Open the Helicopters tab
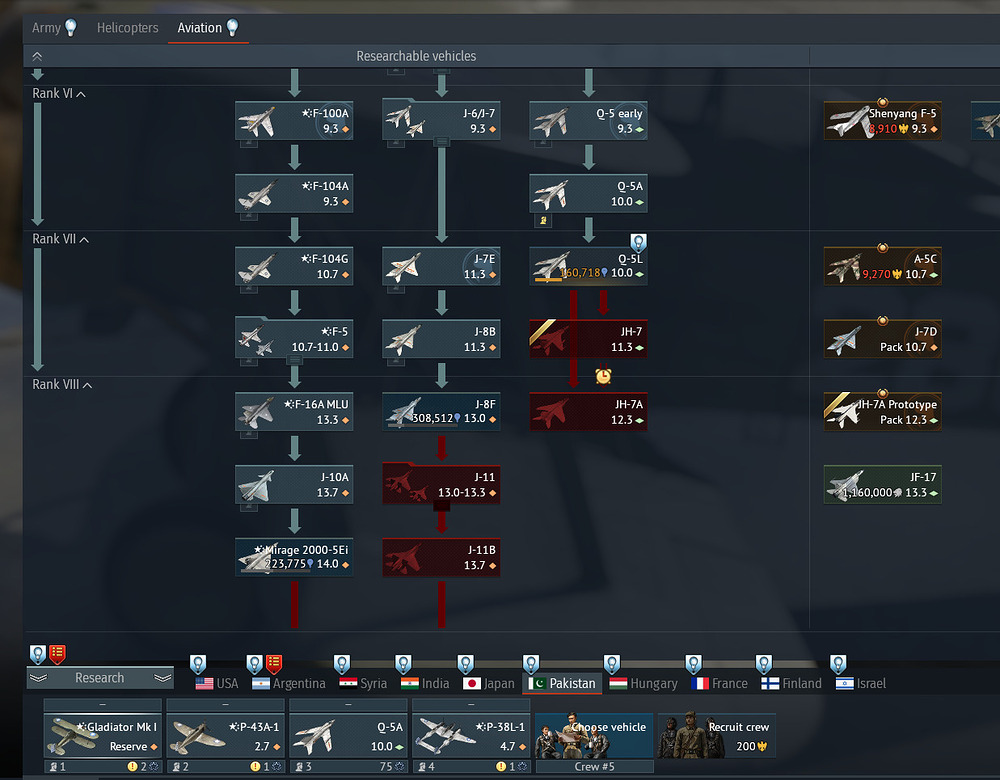The height and width of the screenshot is (780, 1000). (x=127, y=28)
